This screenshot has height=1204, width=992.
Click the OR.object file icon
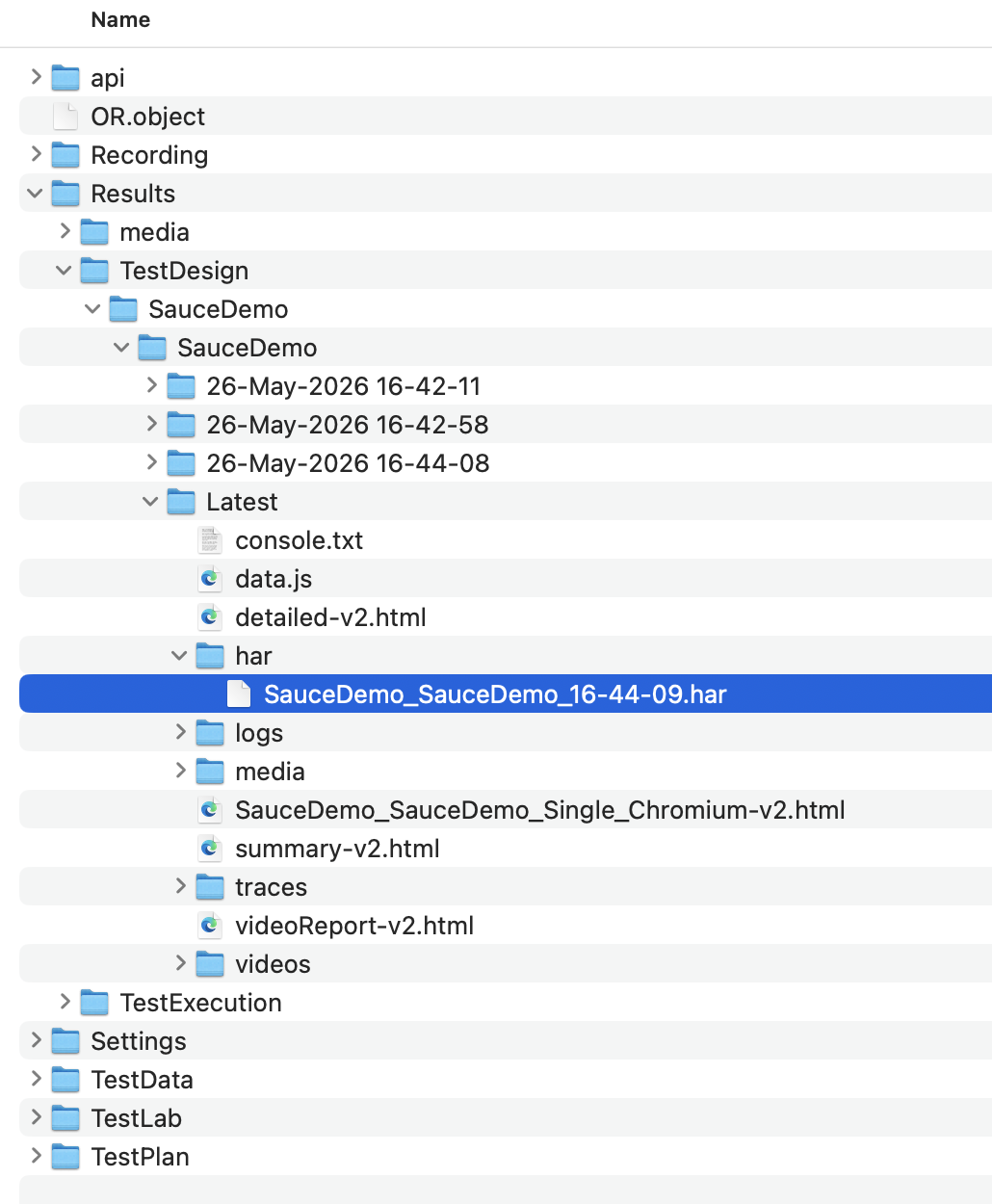coord(65,117)
